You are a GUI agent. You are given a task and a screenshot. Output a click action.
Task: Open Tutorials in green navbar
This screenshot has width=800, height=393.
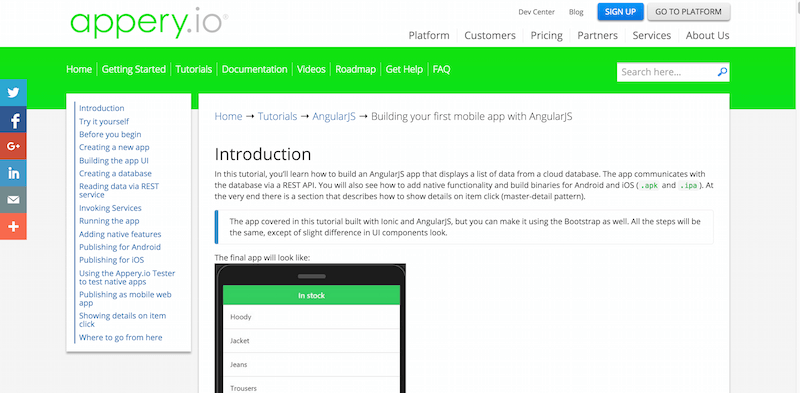click(x=194, y=69)
